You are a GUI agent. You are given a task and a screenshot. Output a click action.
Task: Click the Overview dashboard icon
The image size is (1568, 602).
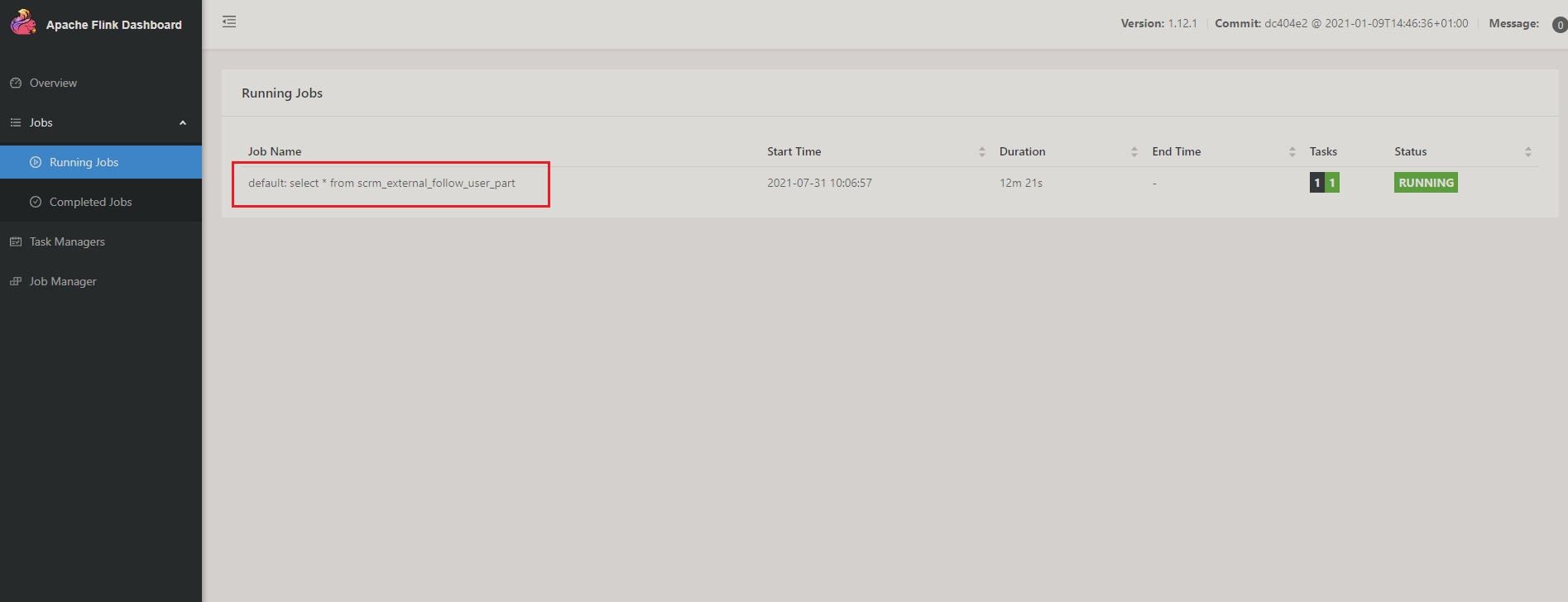16,83
